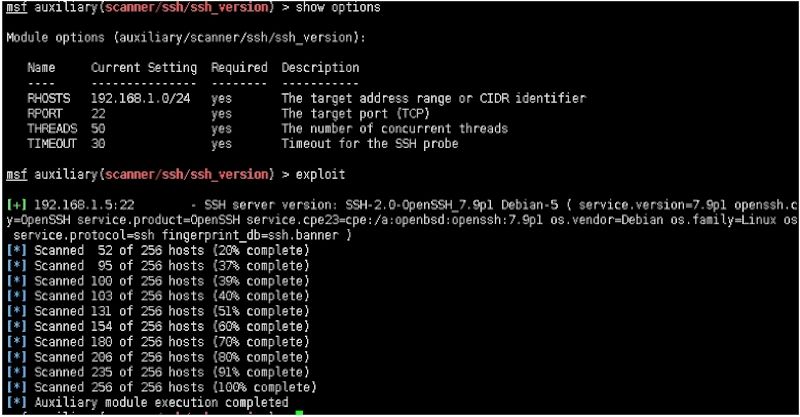Click the "Required" column header
Screen dimensions: 800x417
[238, 68]
